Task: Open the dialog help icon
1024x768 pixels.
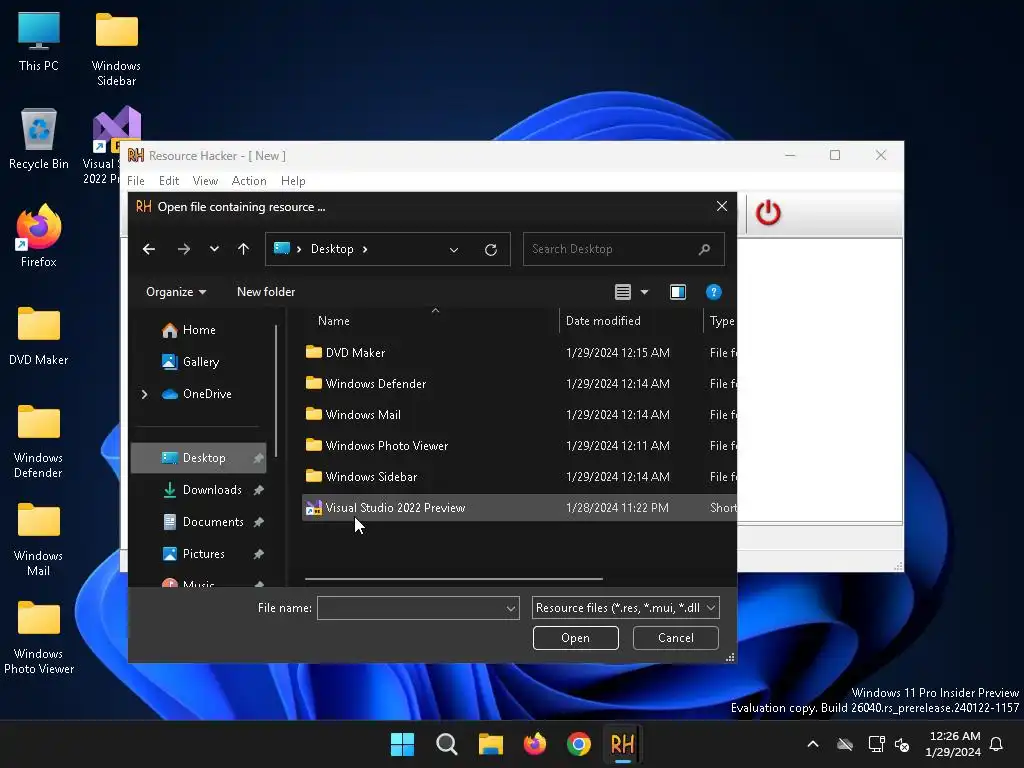Action: (x=714, y=292)
